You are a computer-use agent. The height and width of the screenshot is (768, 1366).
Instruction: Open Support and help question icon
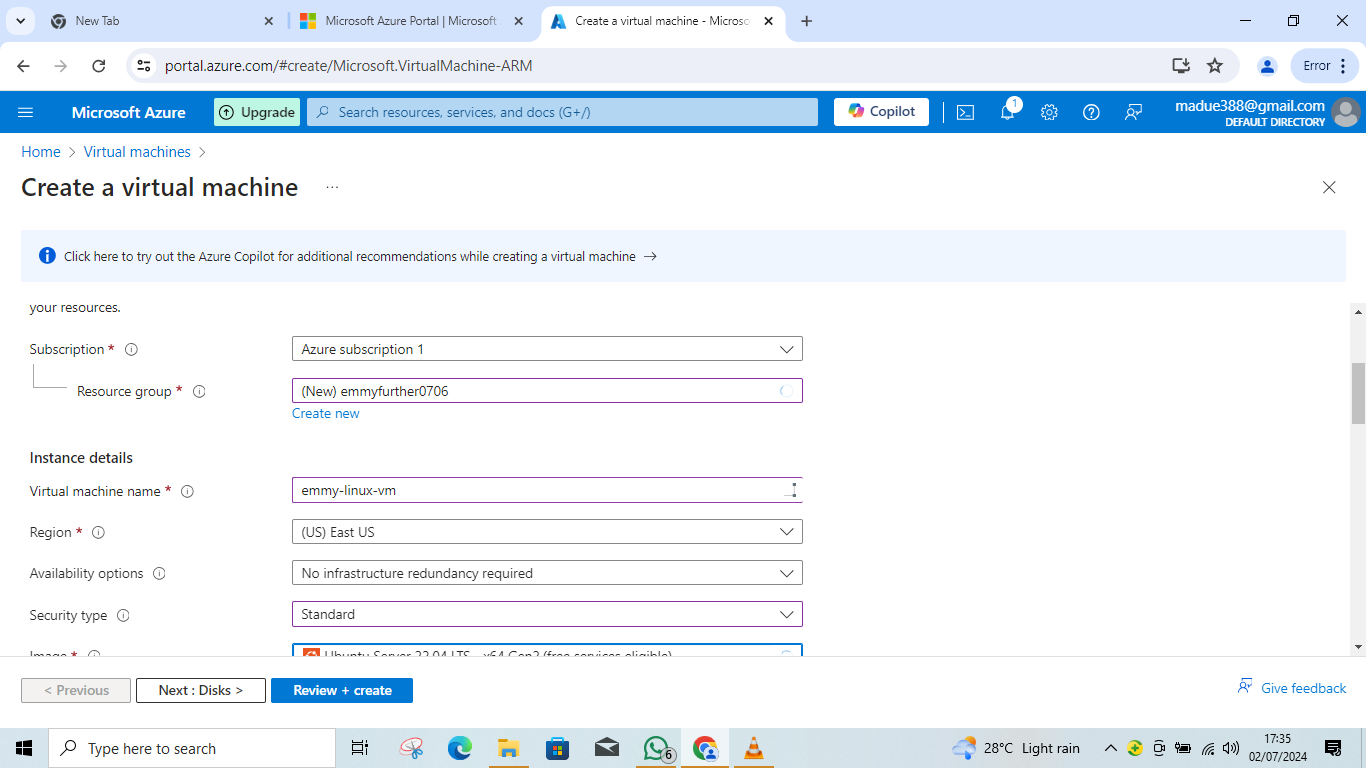tap(1091, 112)
